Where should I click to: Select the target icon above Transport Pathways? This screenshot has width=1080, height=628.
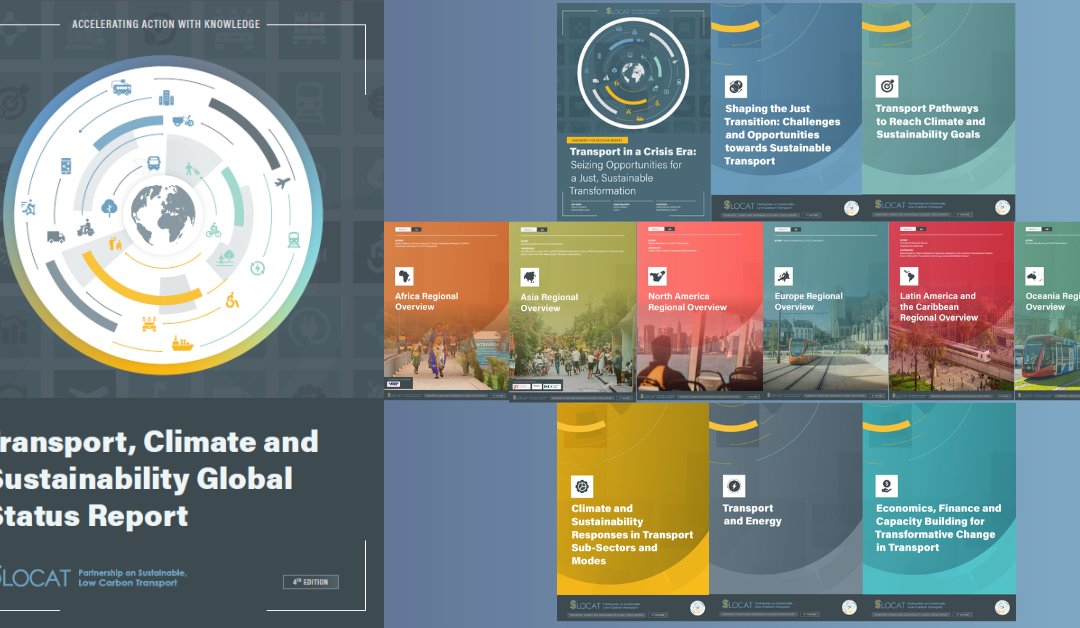[x=886, y=86]
